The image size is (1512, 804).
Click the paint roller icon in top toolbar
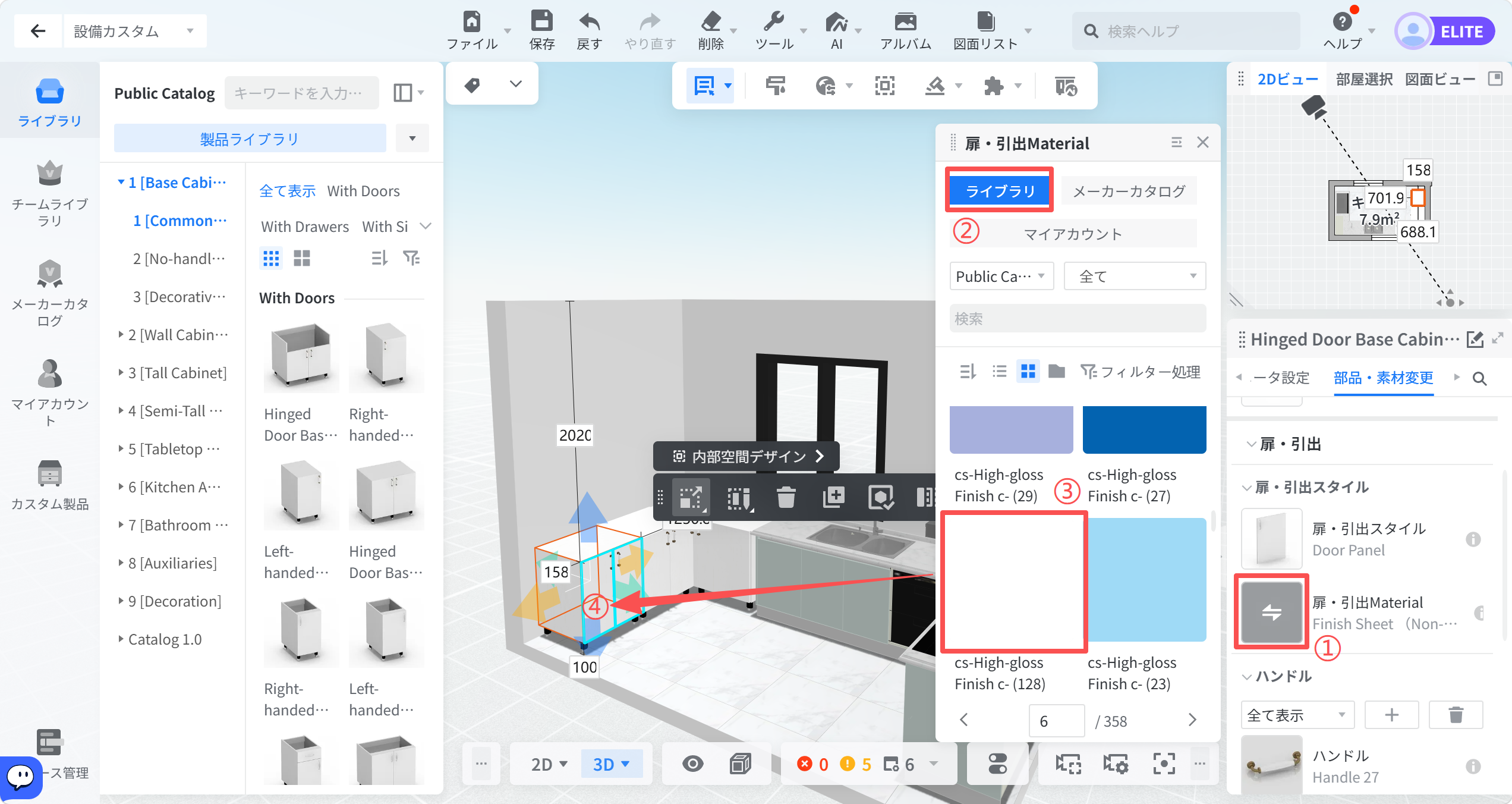tap(776, 86)
